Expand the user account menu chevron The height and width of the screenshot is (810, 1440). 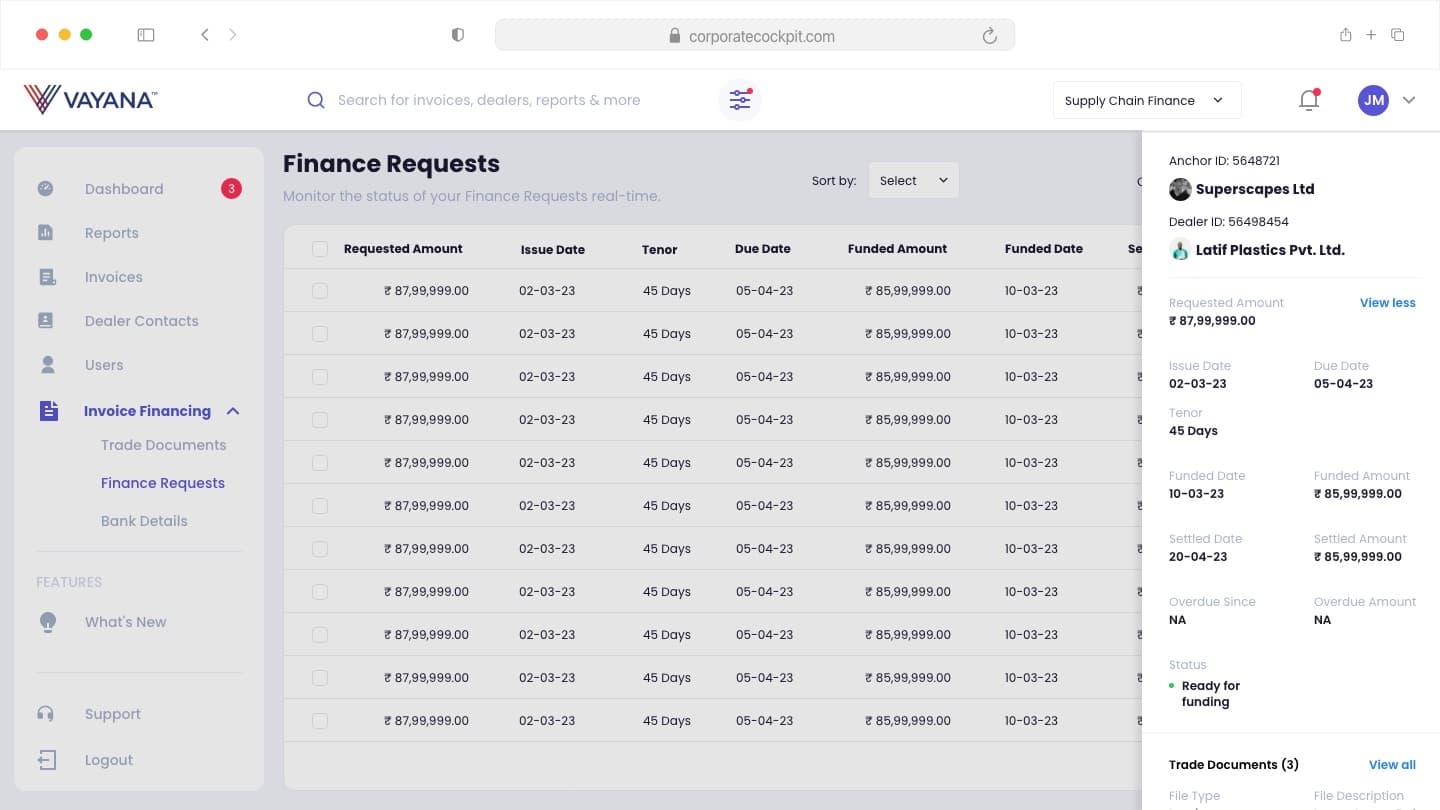coord(1409,100)
